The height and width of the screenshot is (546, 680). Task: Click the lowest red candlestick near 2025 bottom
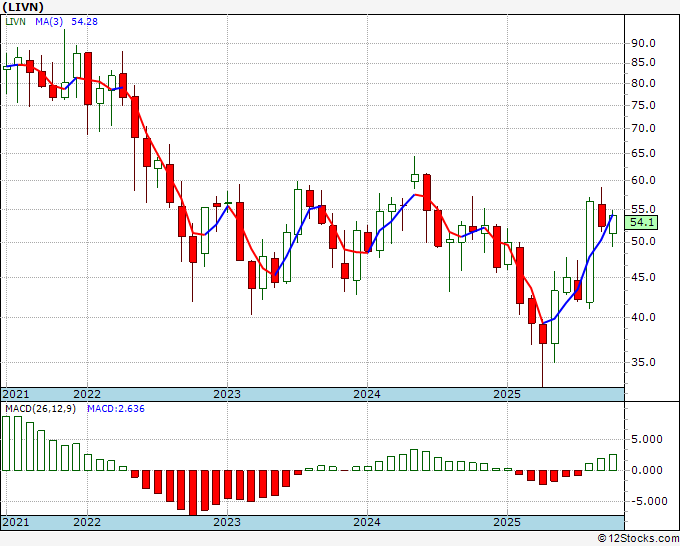point(543,334)
